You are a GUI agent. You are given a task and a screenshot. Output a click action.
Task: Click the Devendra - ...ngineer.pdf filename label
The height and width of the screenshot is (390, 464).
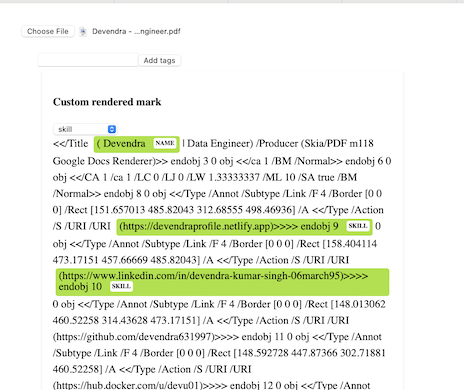click(136, 31)
